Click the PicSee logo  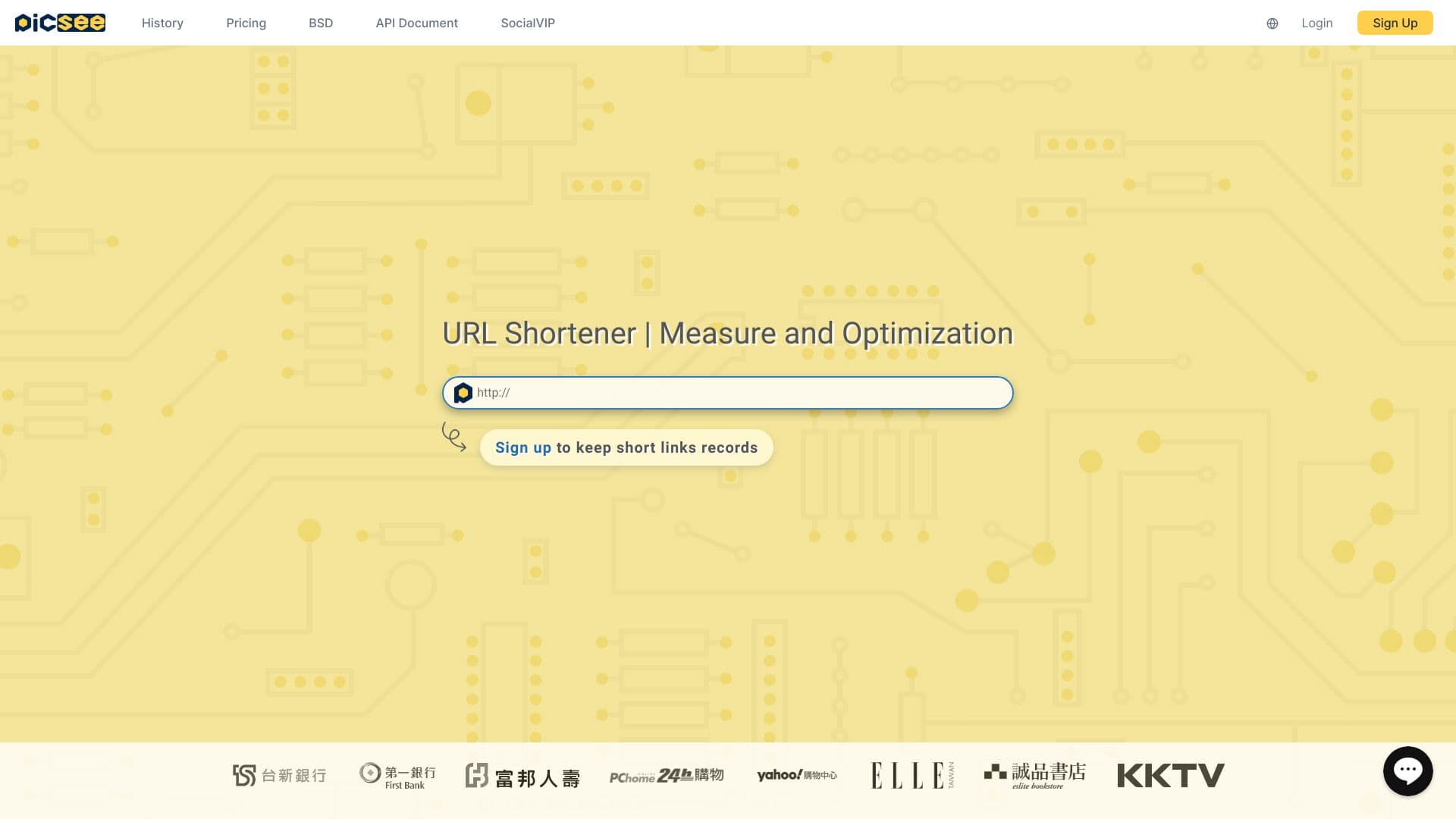click(x=61, y=22)
